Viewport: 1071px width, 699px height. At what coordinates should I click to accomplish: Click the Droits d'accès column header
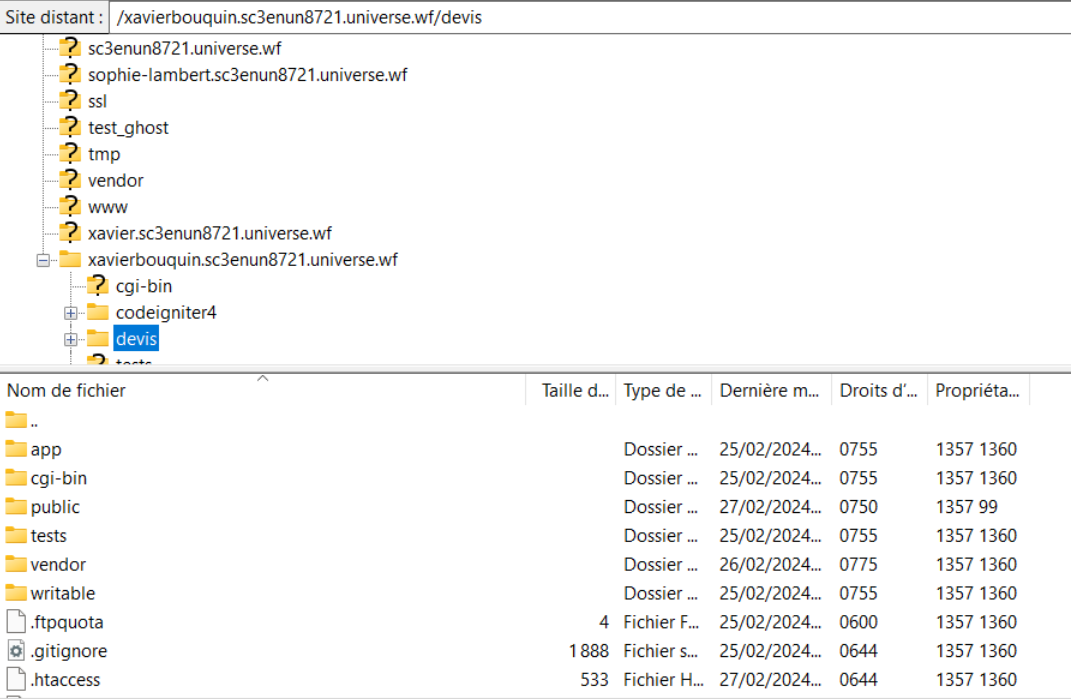(x=877, y=391)
